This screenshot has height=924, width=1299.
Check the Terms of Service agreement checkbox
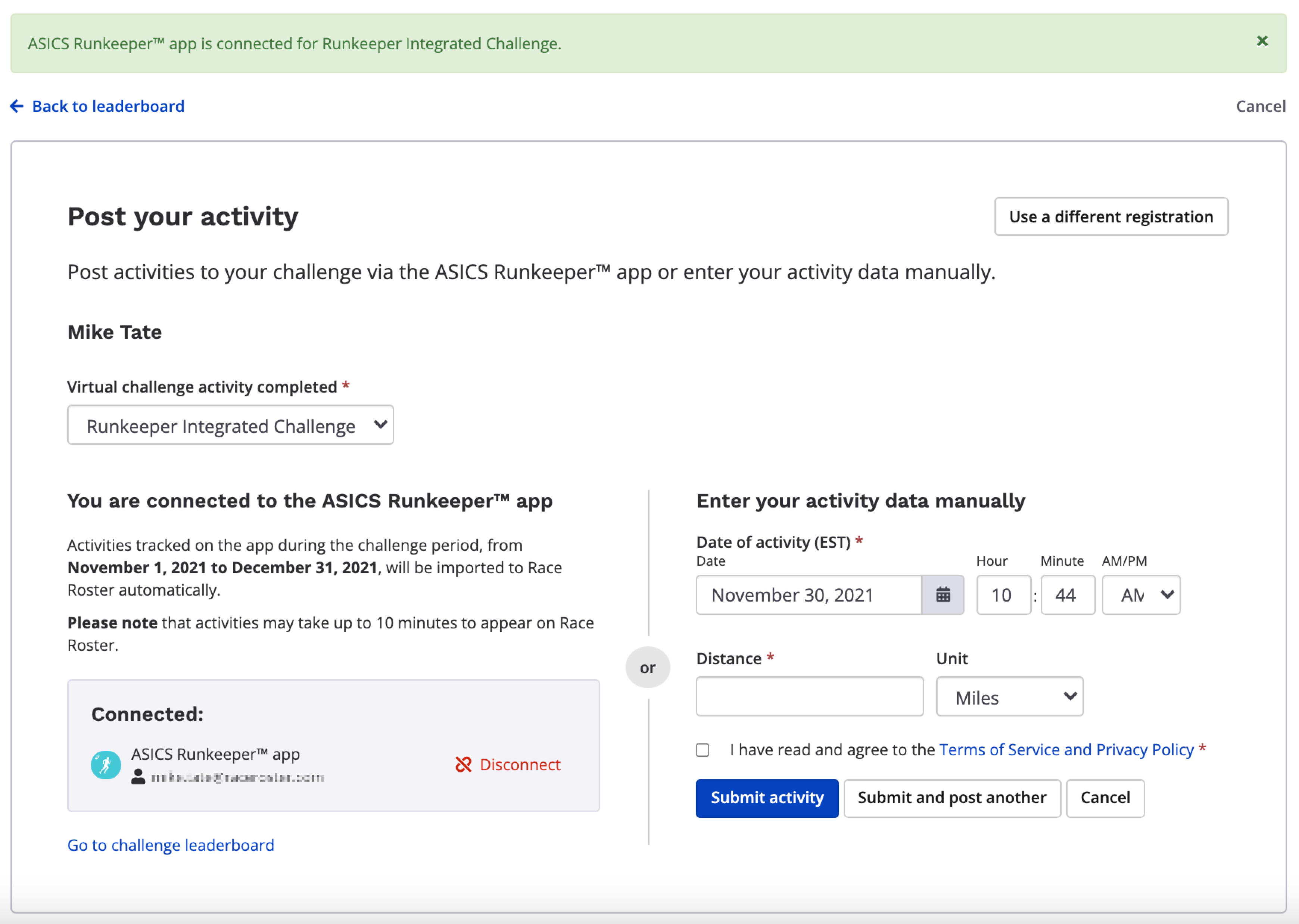click(703, 750)
